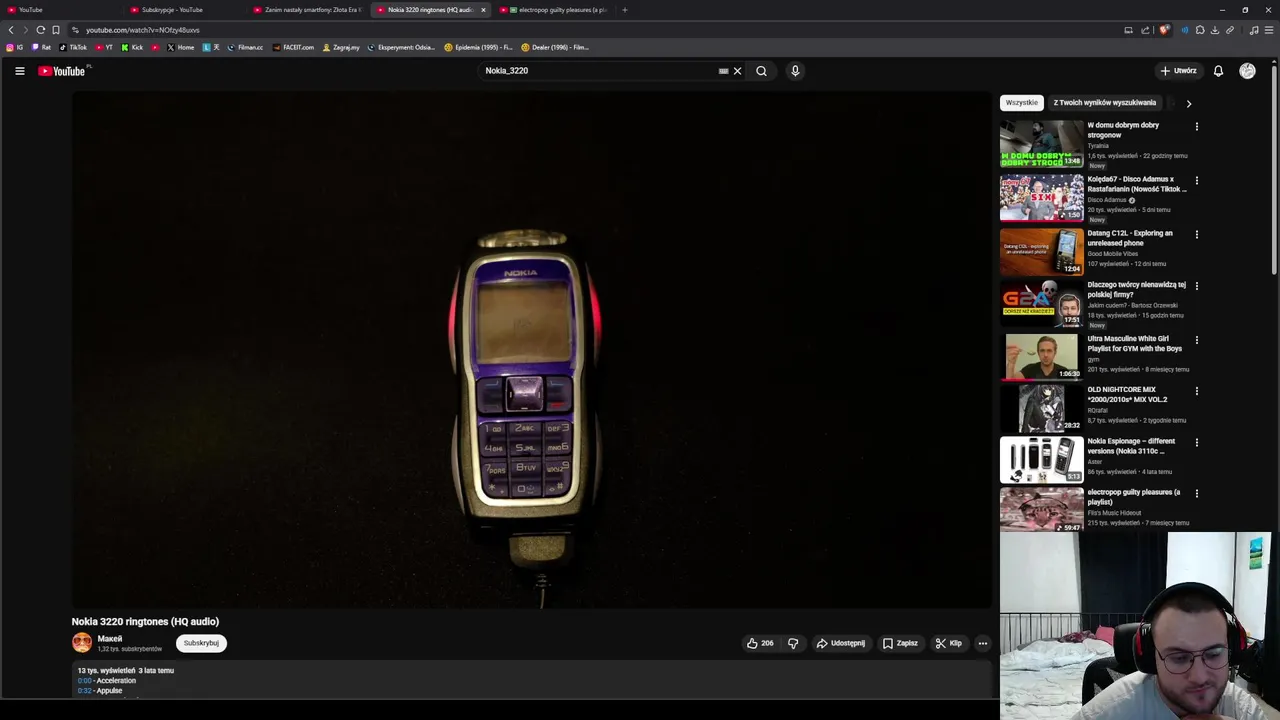Open Kolęda67 Disco Adamus video thumbnail
The image size is (1280, 720).
pos(1041,198)
